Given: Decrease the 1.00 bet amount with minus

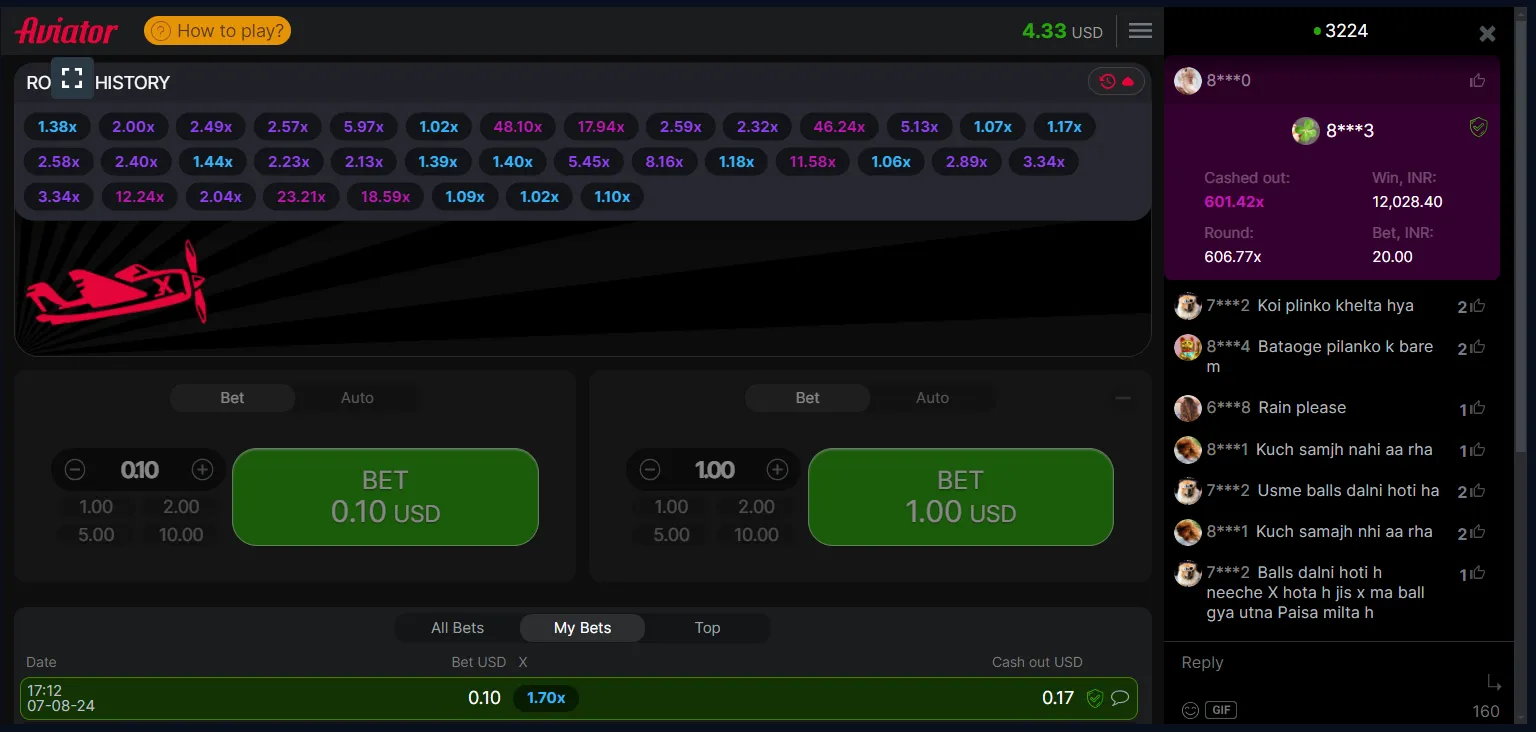Looking at the screenshot, I should pyautogui.click(x=650, y=470).
